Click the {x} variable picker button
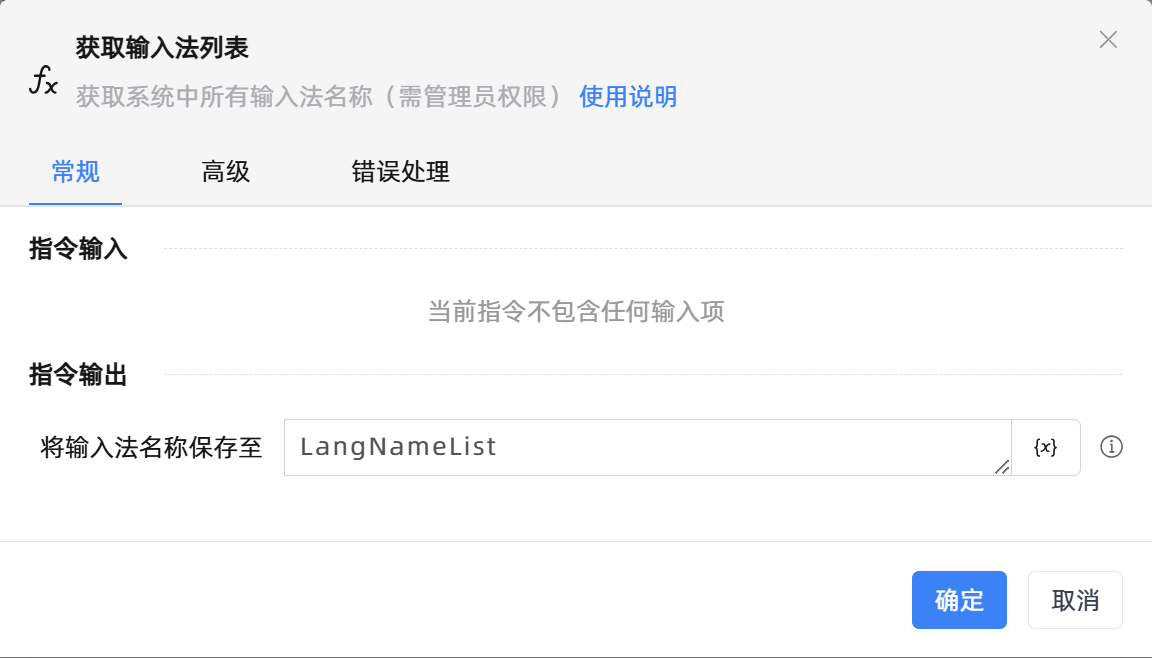The height and width of the screenshot is (658, 1152). tap(1045, 447)
